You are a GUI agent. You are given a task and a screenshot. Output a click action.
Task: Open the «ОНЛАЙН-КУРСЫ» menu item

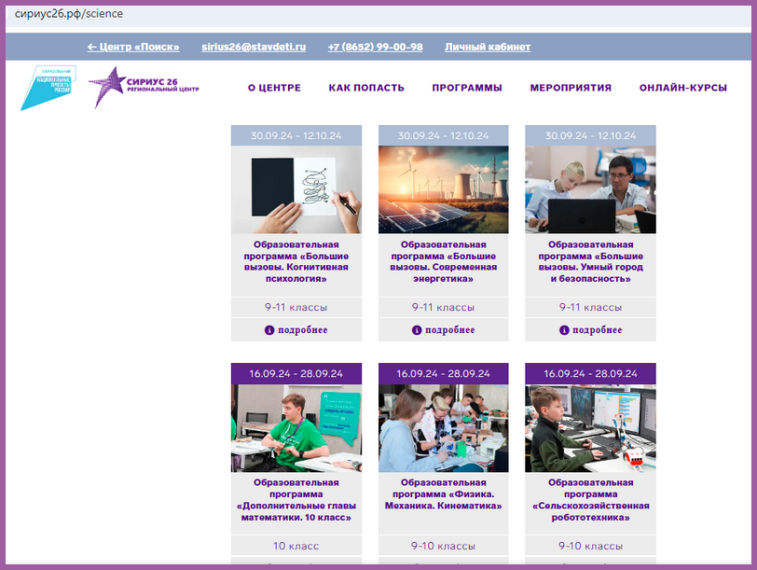[683, 88]
